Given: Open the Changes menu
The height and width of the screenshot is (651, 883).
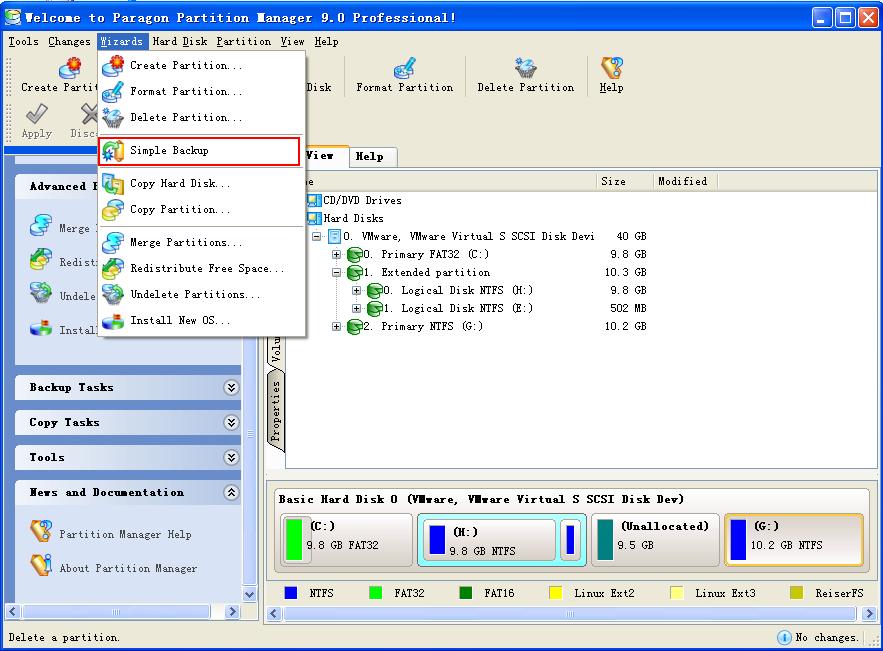Looking at the screenshot, I should coord(69,42).
